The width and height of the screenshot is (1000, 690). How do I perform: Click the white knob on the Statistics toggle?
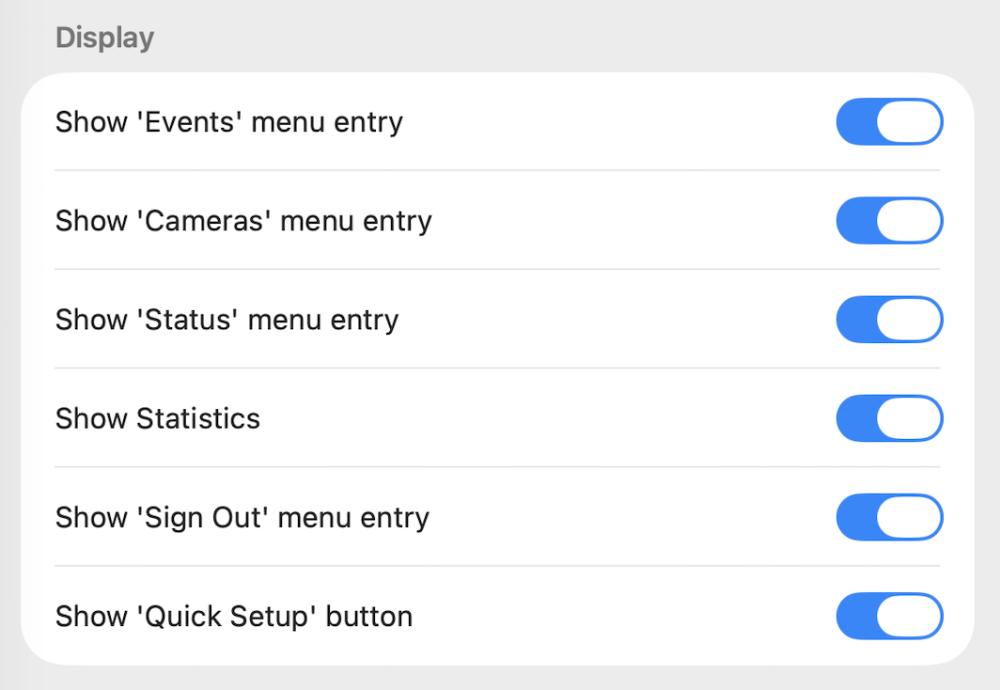tap(909, 418)
